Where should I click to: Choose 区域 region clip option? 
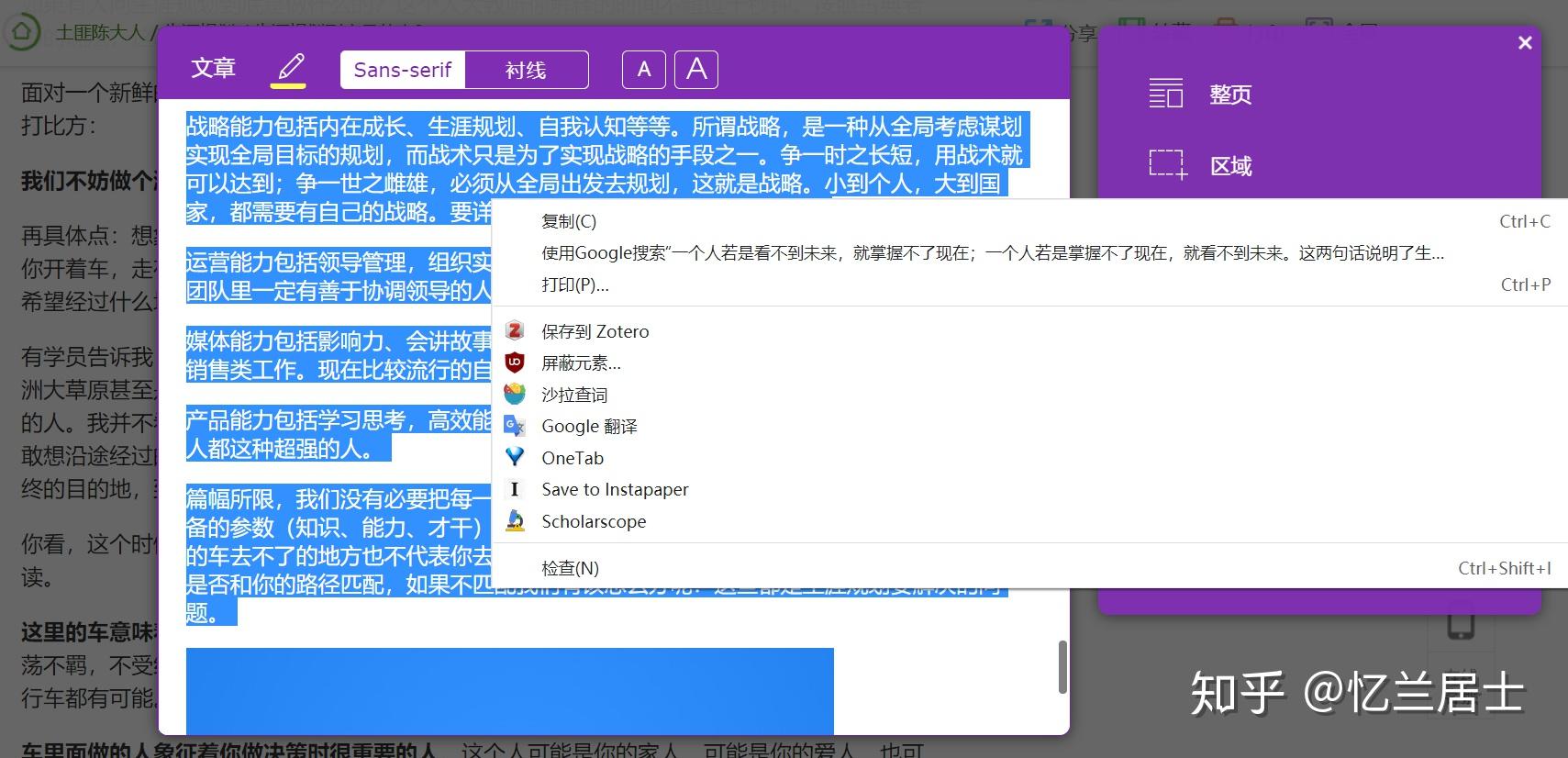click(x=1230, y=166)
